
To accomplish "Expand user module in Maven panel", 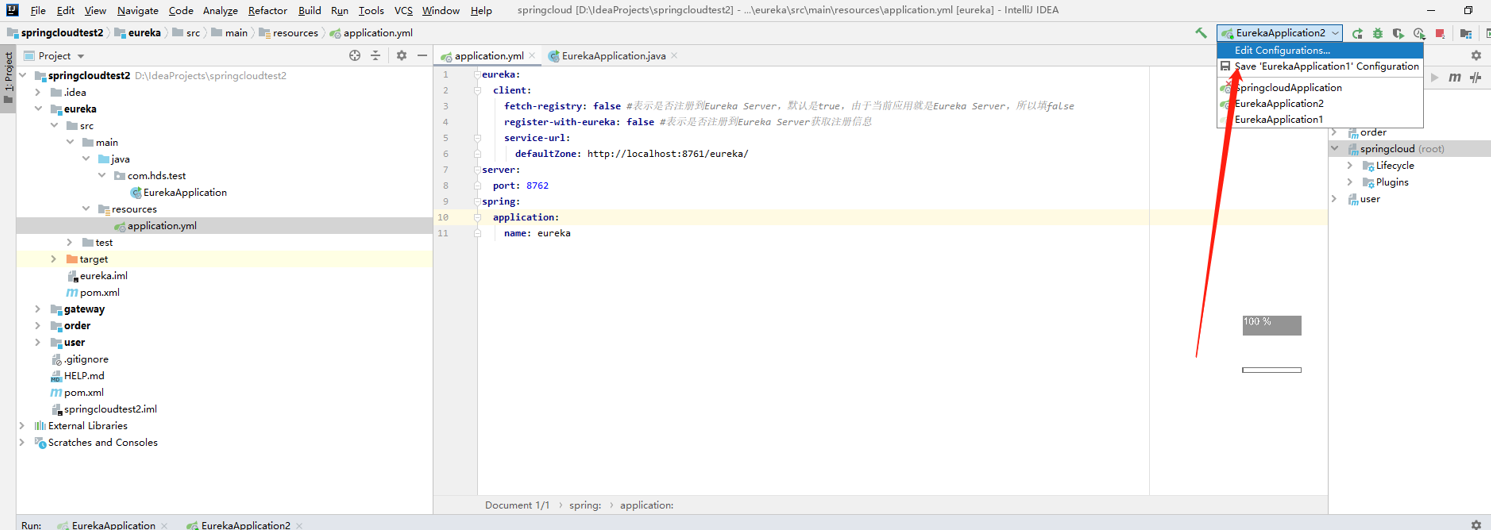I will [1334, 199].
